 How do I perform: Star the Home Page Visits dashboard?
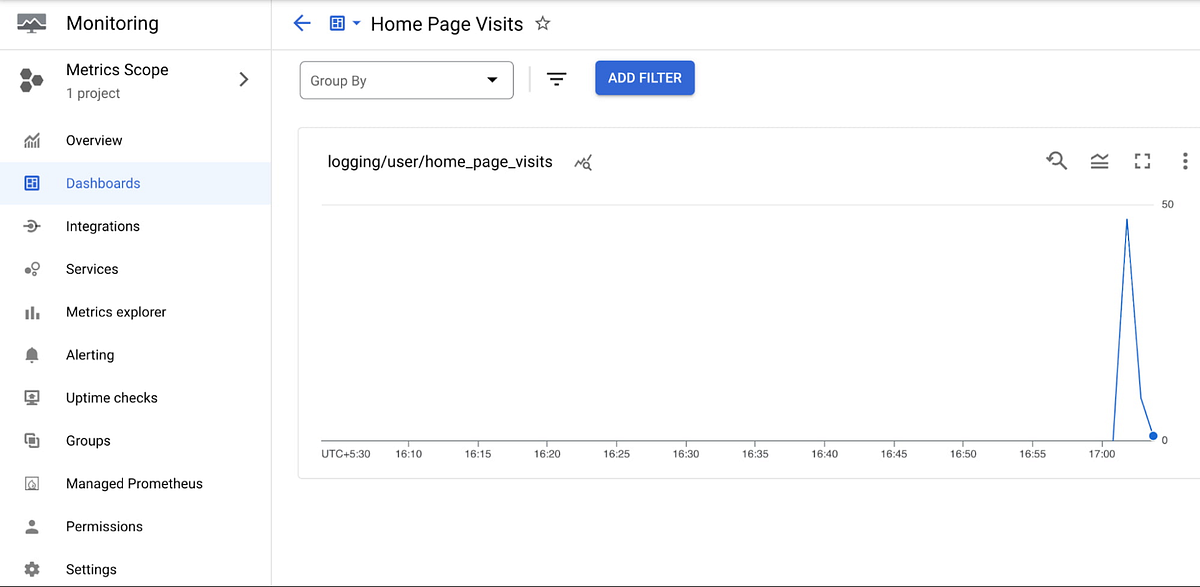542,23
